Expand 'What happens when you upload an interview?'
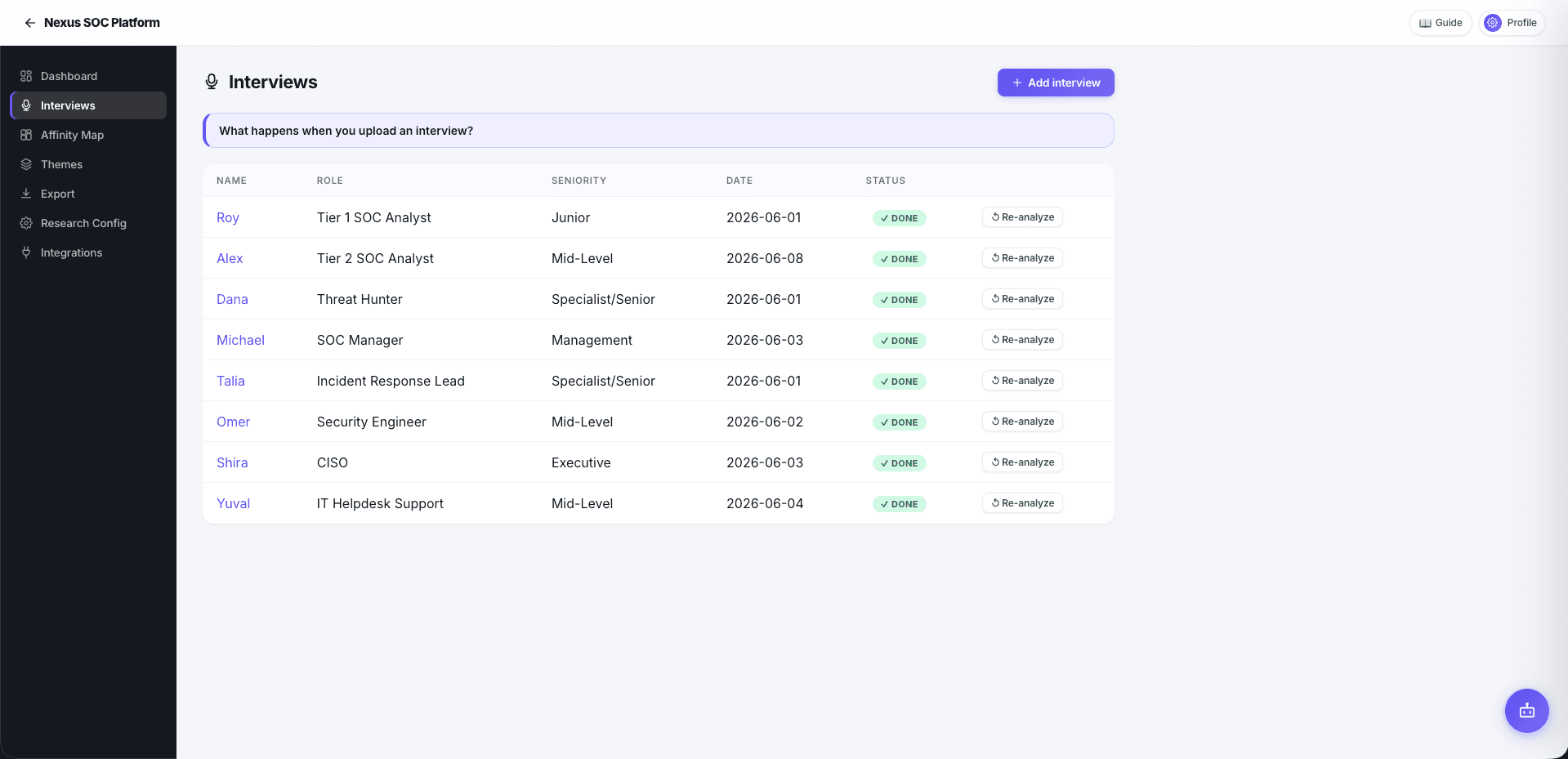The width and height of the screenshot is (1568, 759). 659,131
